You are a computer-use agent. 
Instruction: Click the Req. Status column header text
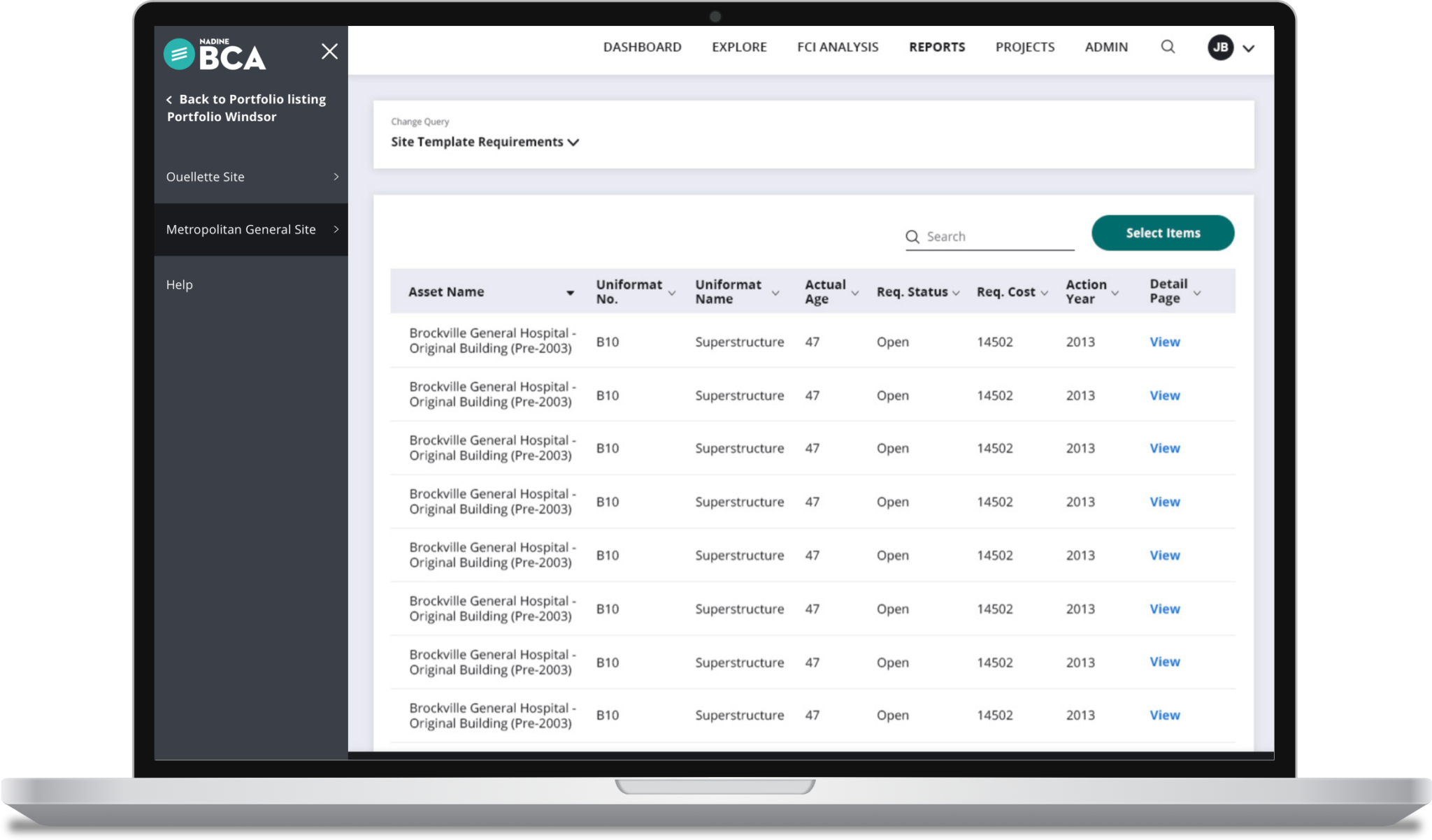(x=912, y=292)
